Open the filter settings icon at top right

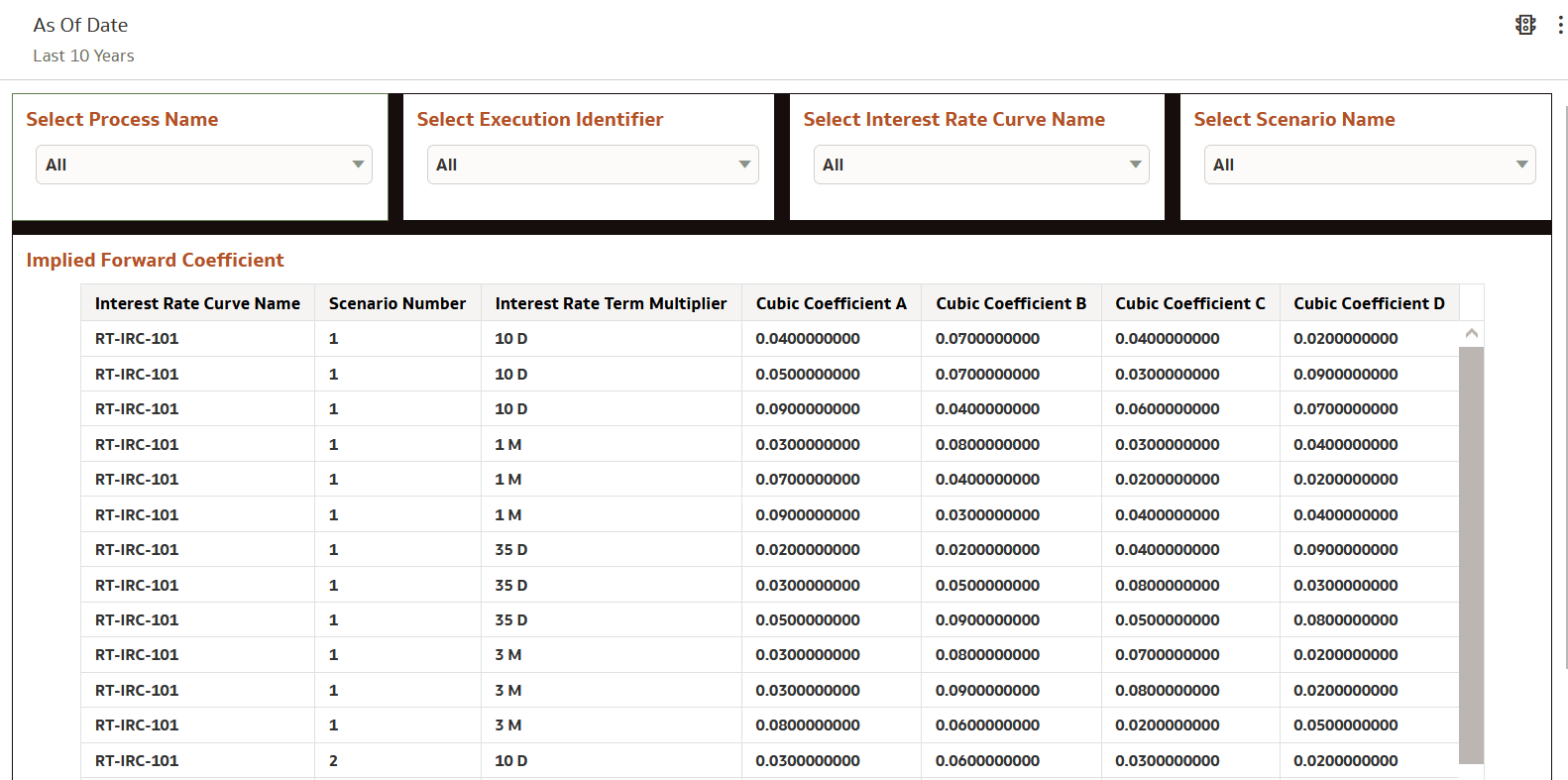[1525, 25]
